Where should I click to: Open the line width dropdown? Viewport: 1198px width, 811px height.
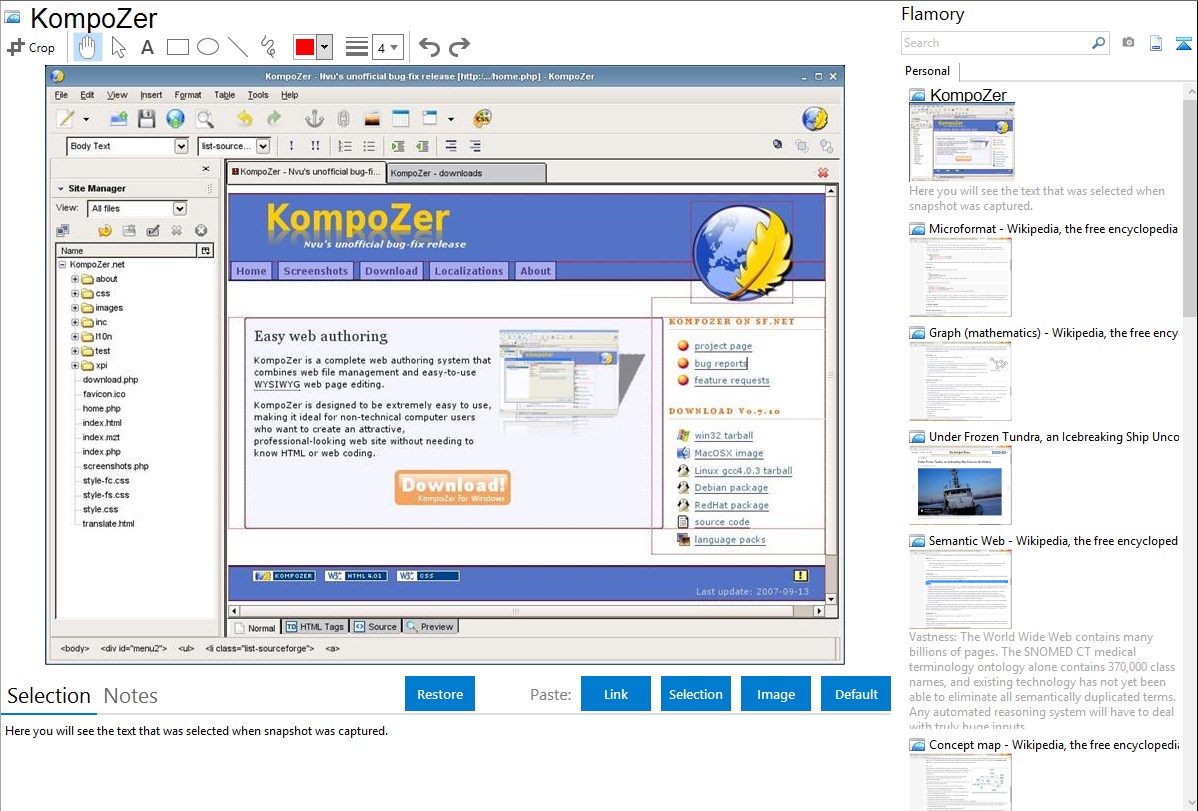(x=387, y=47)
